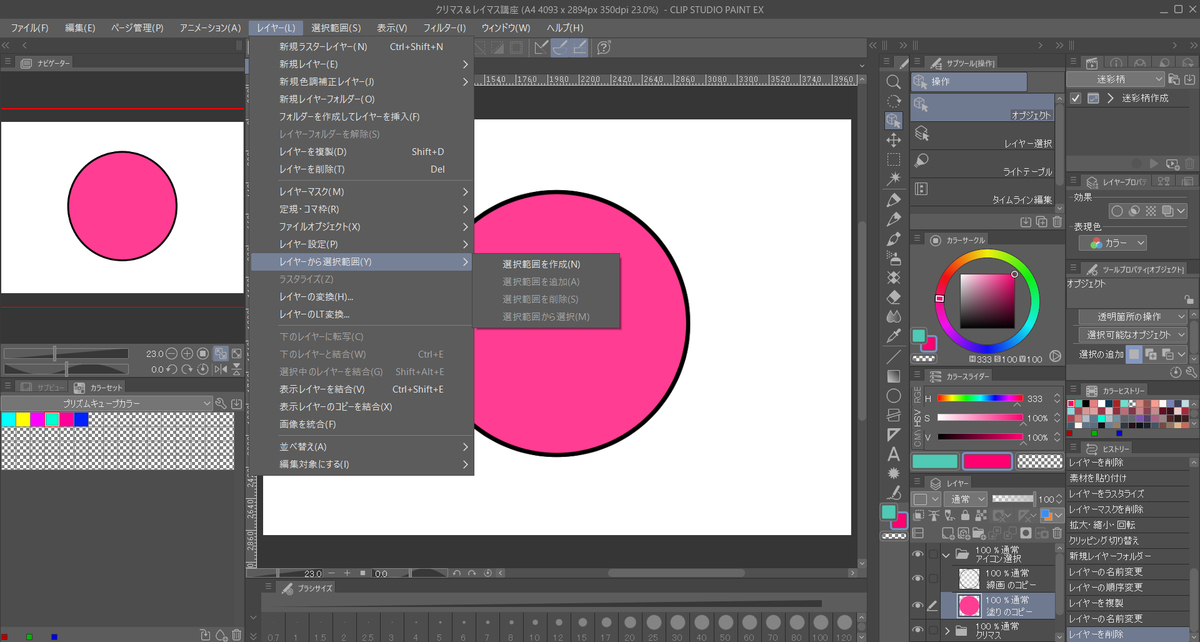
Task: Click pink circle thumbnail of 塗り のコピー
Action: click(969, 605)
